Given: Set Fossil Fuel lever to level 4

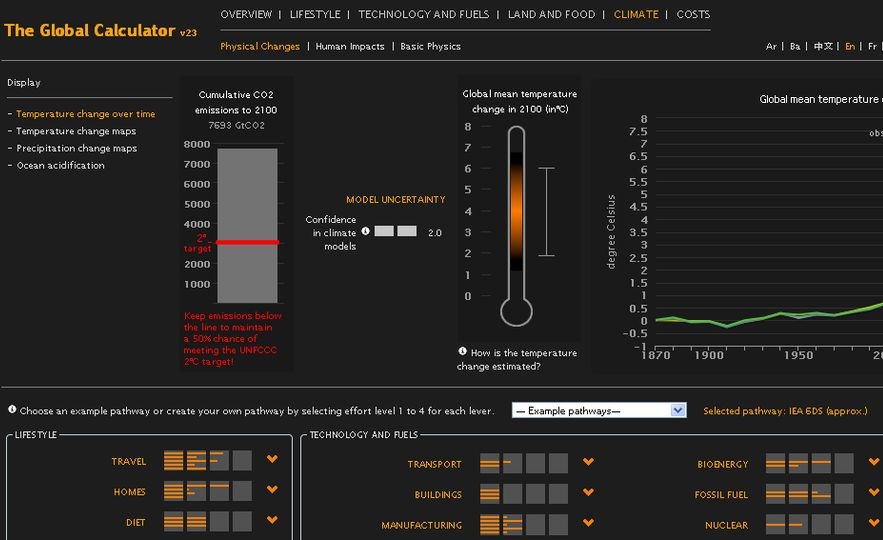Looking at the screenshot, I should (844, 494).
